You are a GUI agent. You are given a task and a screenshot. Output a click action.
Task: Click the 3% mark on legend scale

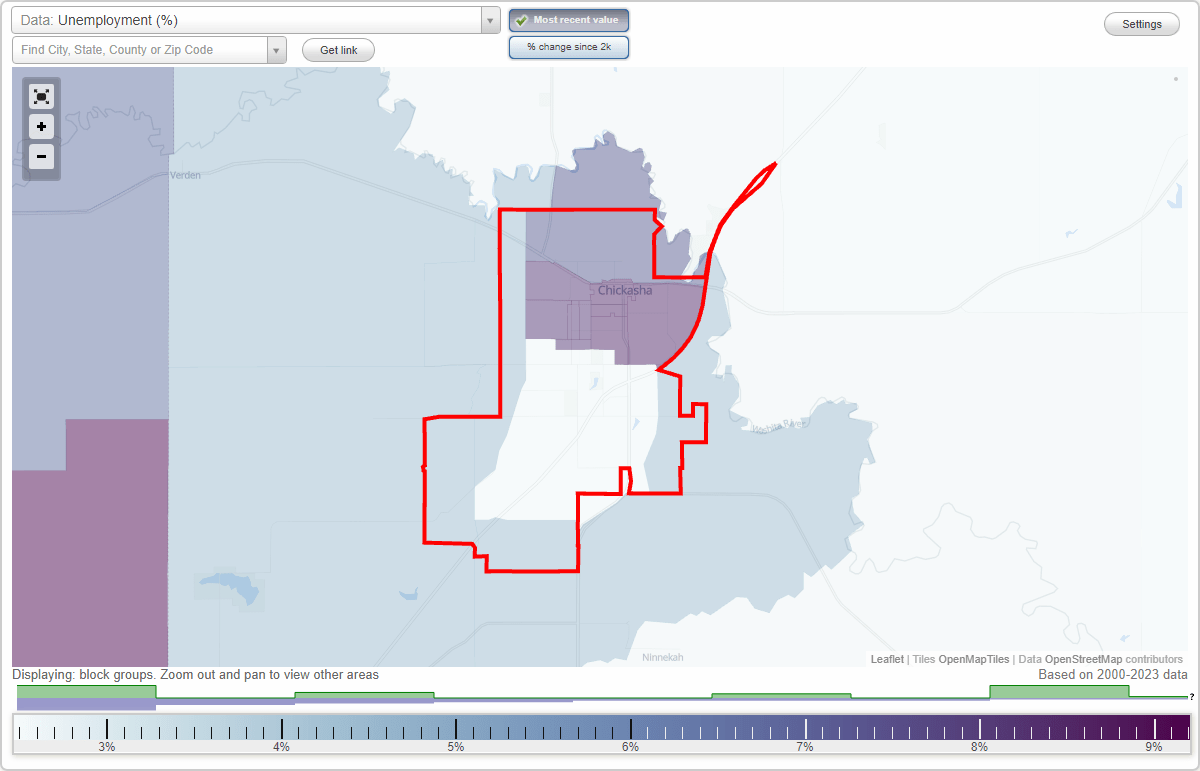click(x=106, y=747)
